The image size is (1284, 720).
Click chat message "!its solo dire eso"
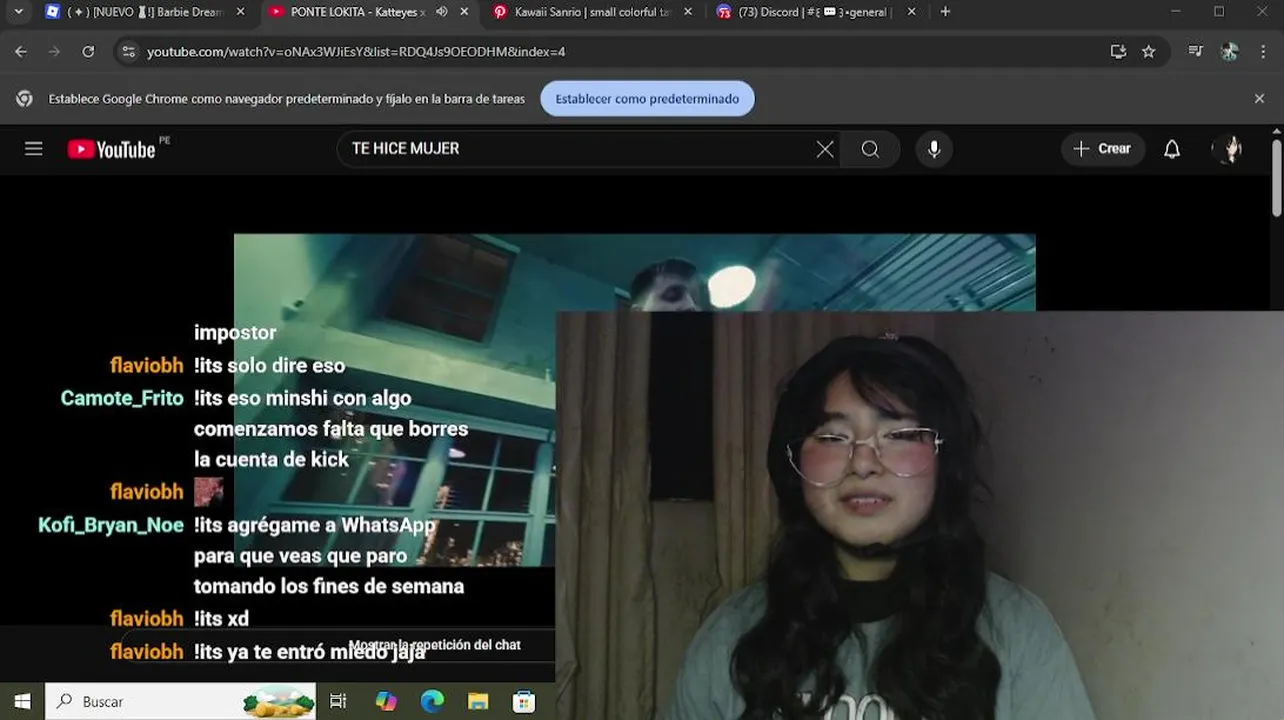coord(269,366)
